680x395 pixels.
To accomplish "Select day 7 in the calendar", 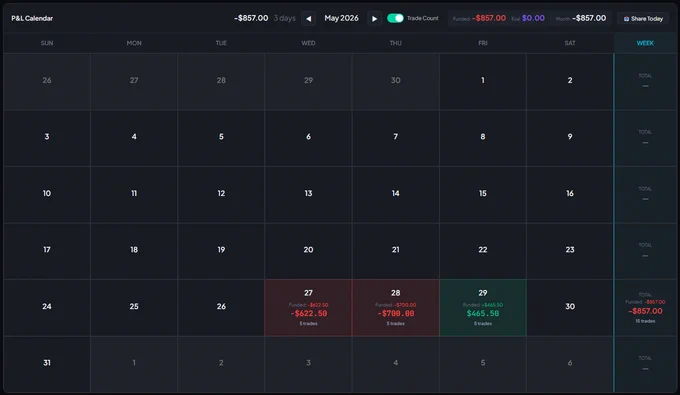I will tap(396, 138).
